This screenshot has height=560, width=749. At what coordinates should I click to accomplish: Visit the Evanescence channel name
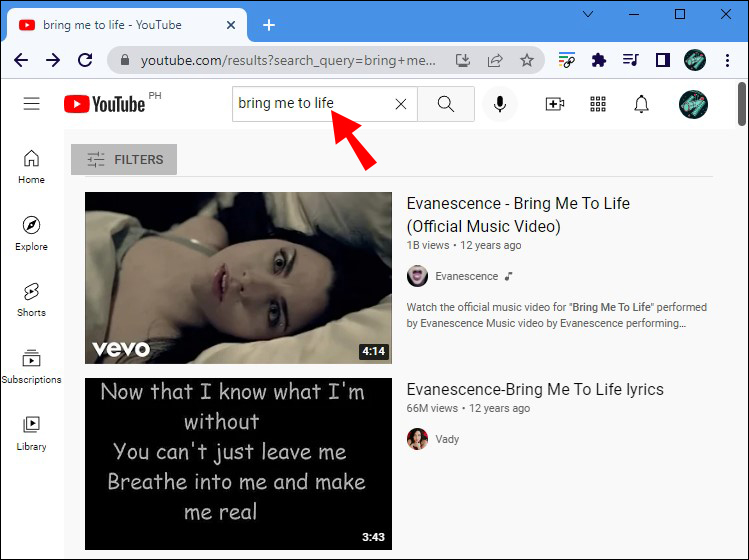click(466, 276)
